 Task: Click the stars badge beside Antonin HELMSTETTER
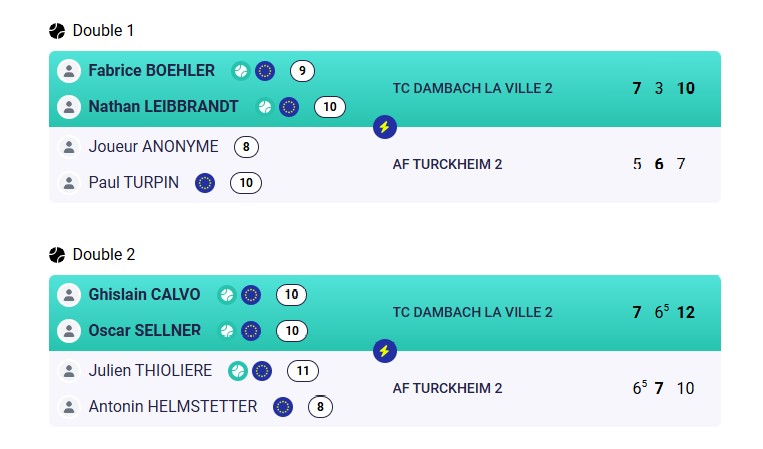(283, 407)
